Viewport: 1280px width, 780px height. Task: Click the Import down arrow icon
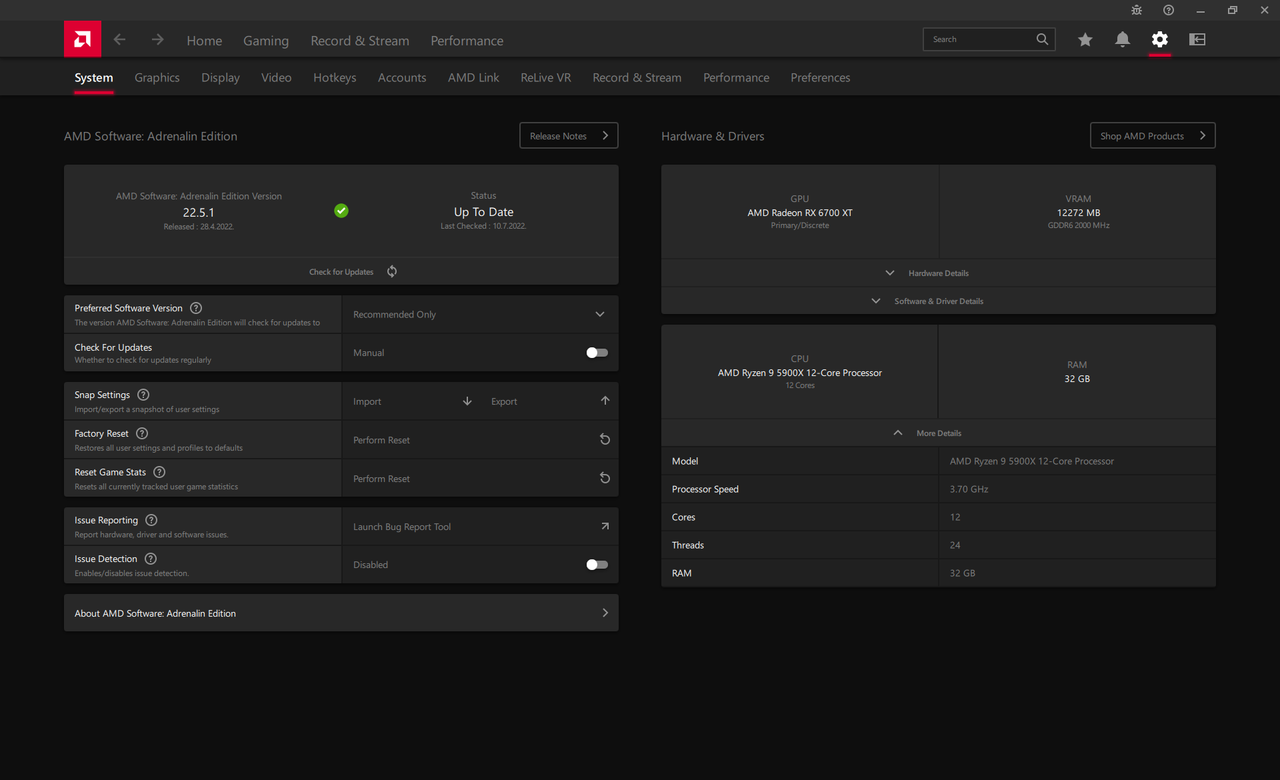coord(467,401)
